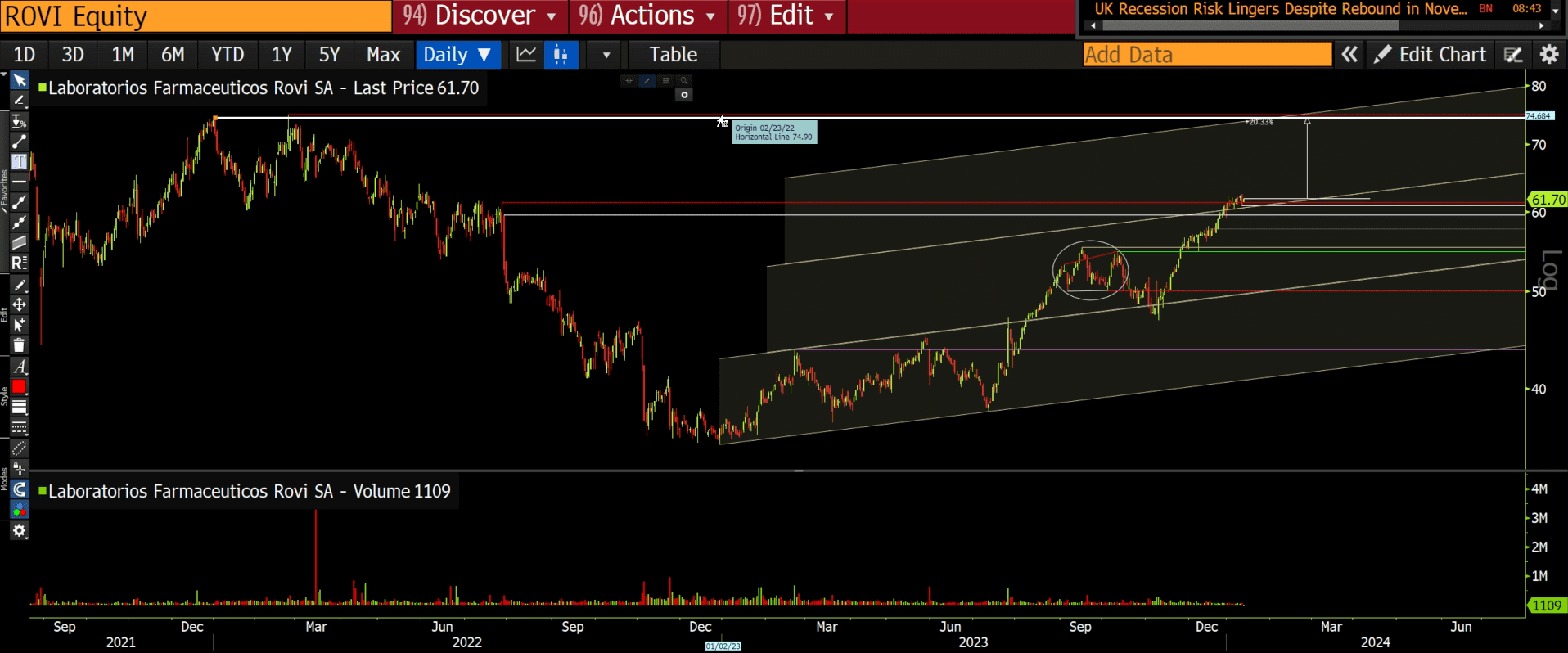
Task: Click the 01/02/23 date marker
Action: point(723,646)
